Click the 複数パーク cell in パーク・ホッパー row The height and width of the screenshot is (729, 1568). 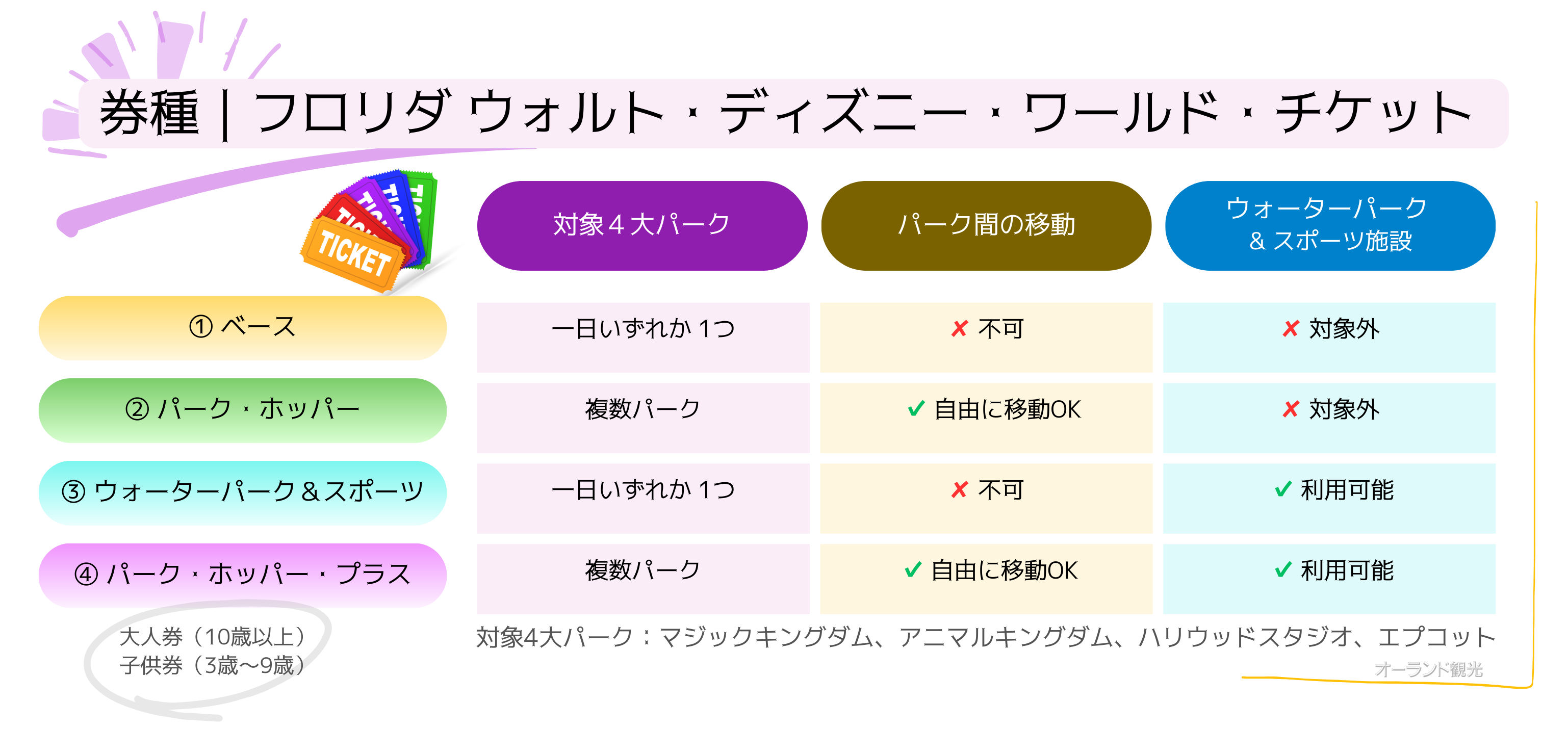tap(643, 409)
